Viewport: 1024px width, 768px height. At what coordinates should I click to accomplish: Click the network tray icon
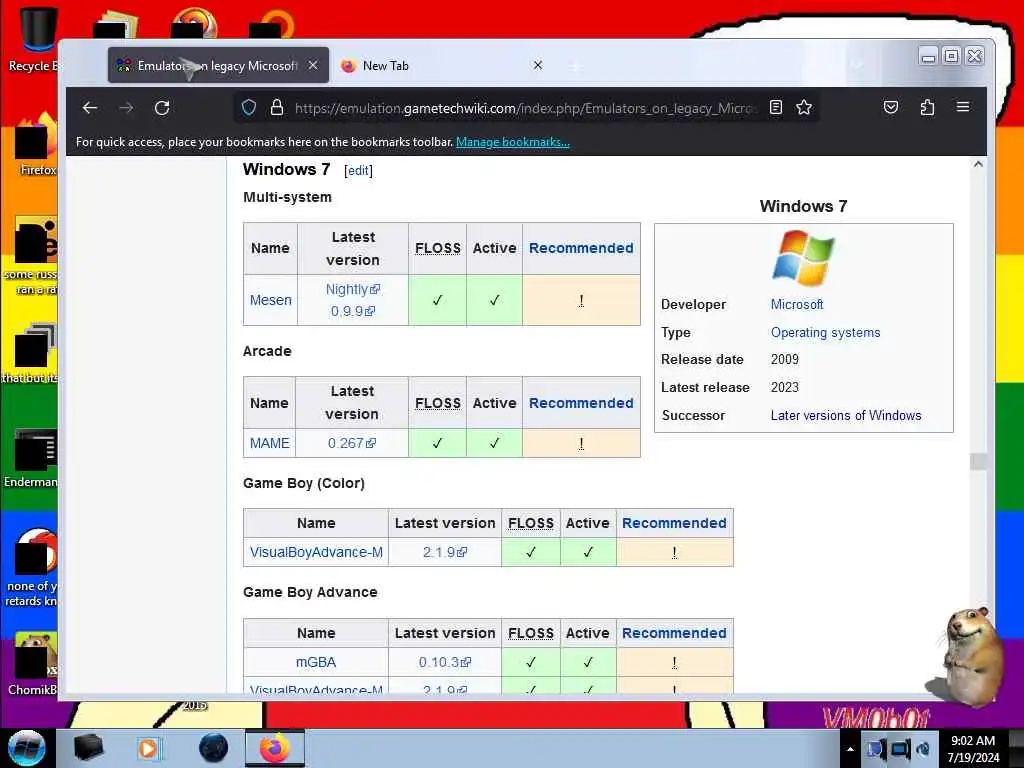click(901, 749)
